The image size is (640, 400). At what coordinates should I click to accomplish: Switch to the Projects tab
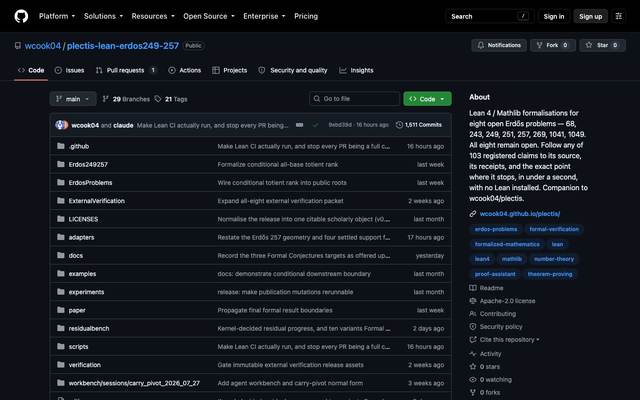point(229,70)
